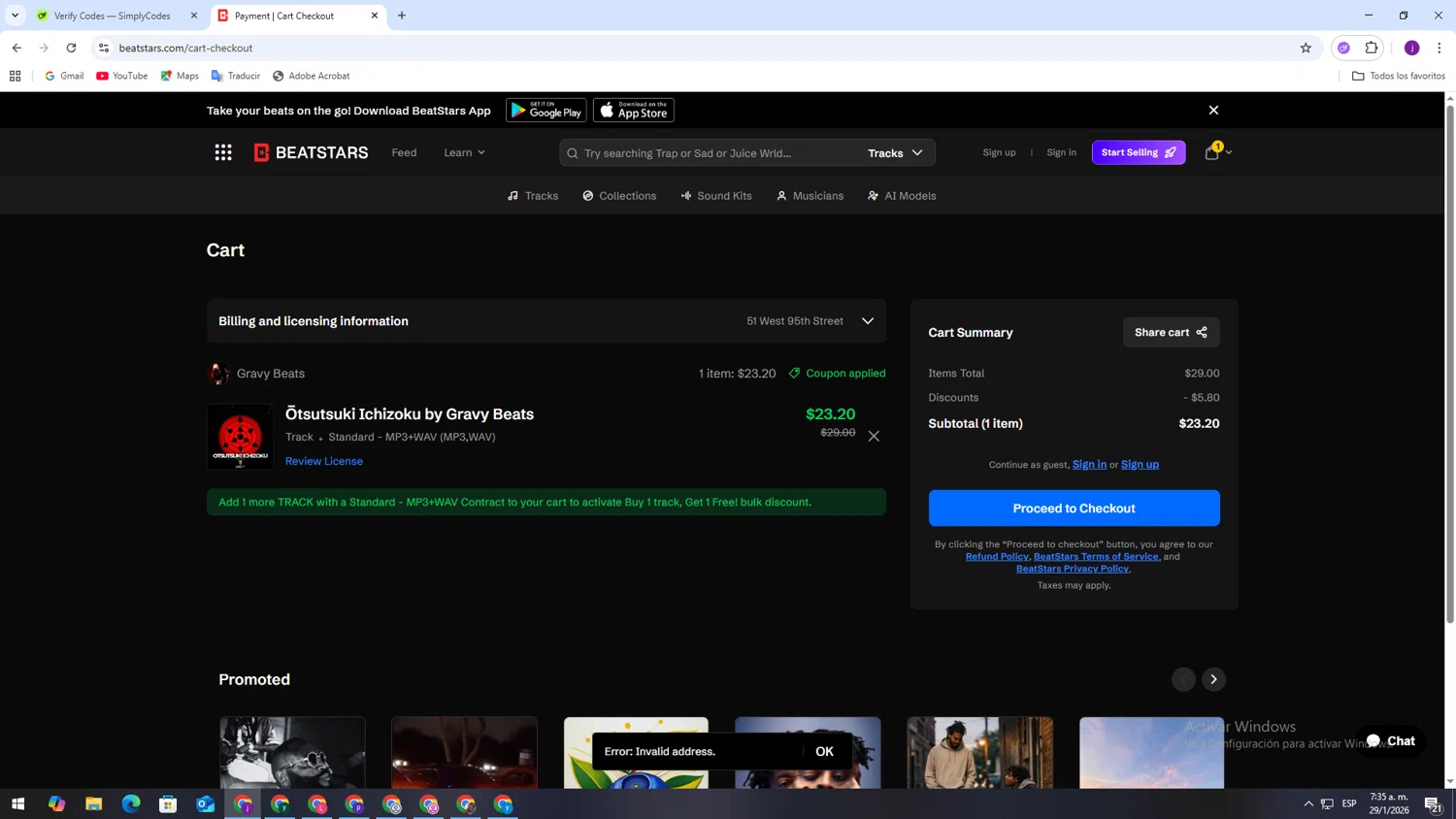Image resolution: width=1456 pixels, height=819 pixels.
Task: Expand Billing and licensing information section
Action: click(546, 321)
